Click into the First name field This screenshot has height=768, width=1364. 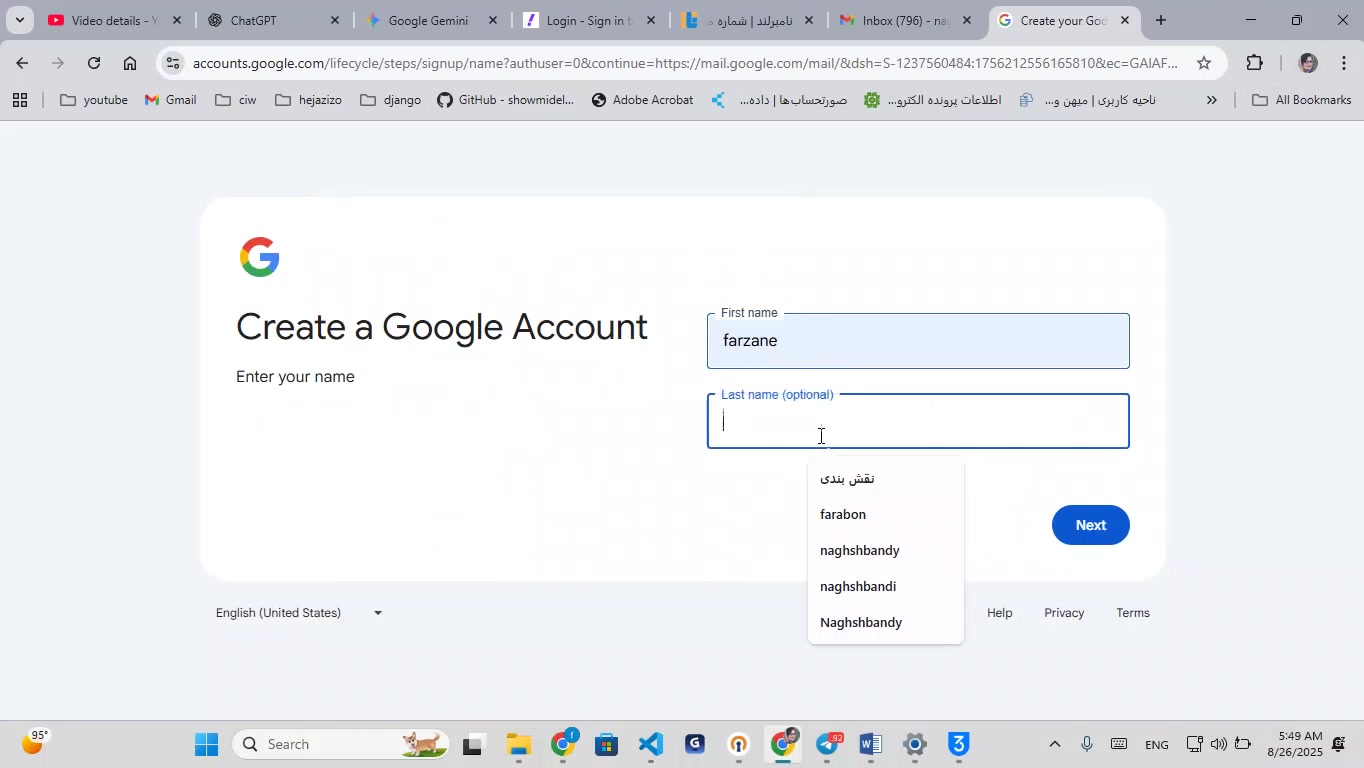(x=917, y=341)
